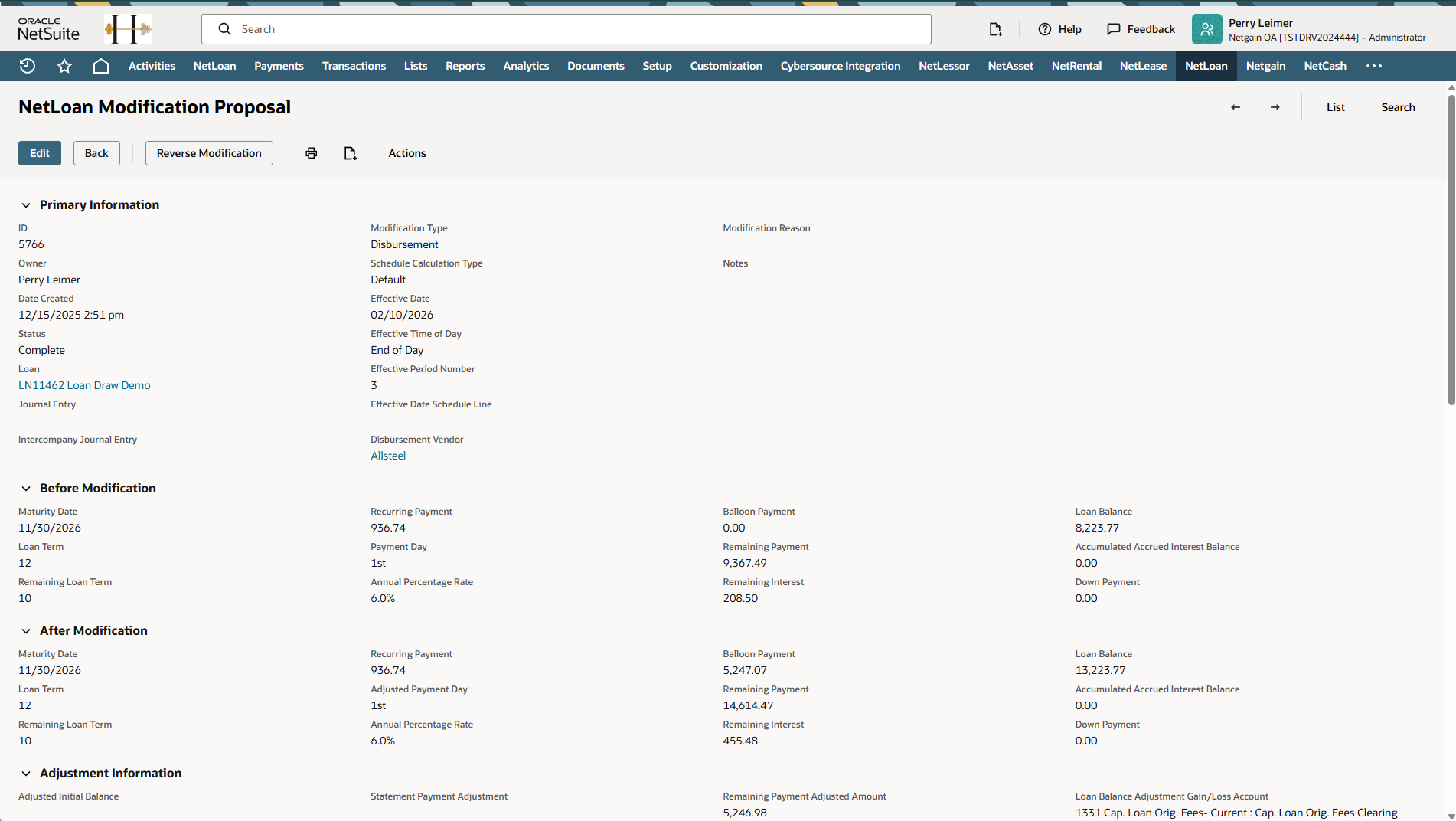Open the Actions menu
Viewport: 1456px width, 821px height.
[x=406, y=153]
